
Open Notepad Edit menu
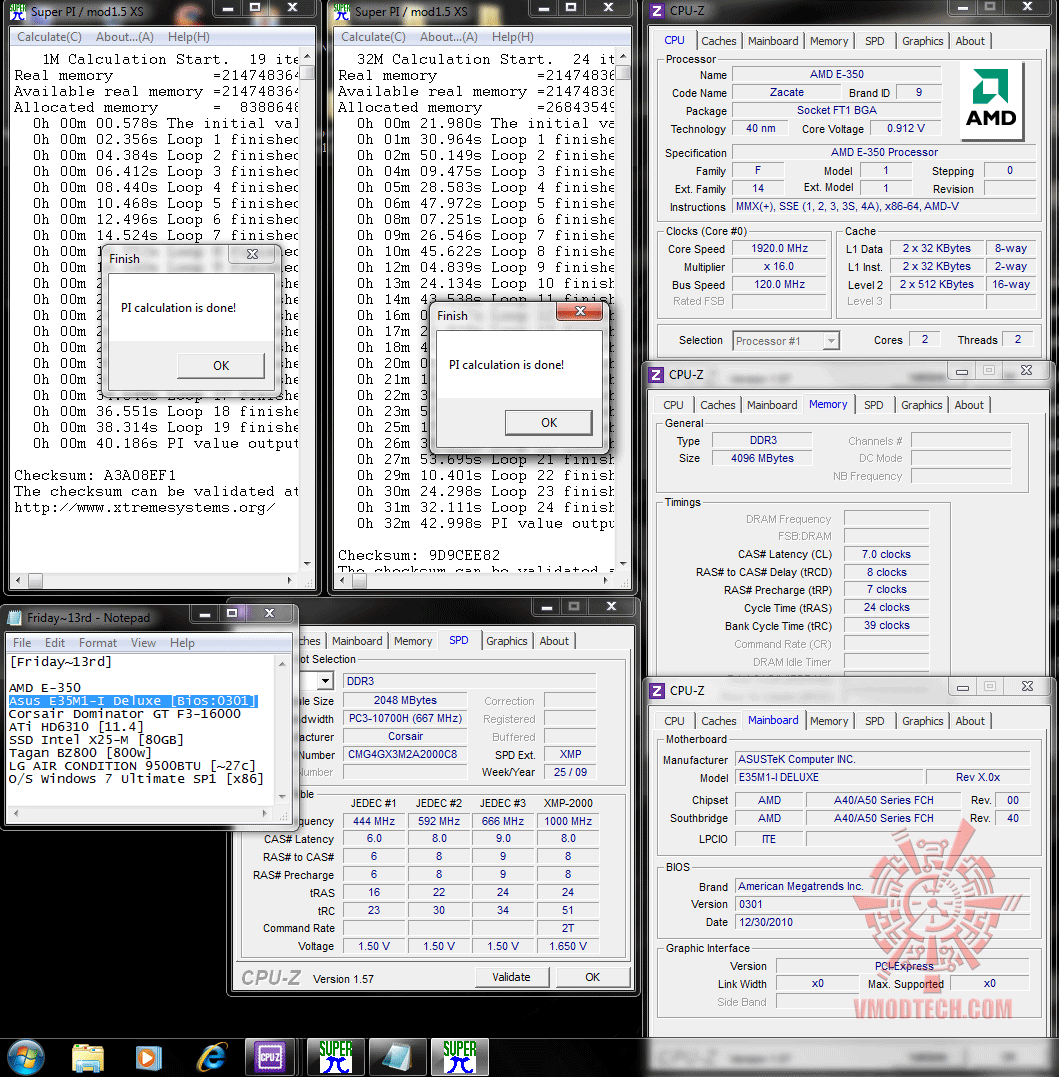(55, 643)
